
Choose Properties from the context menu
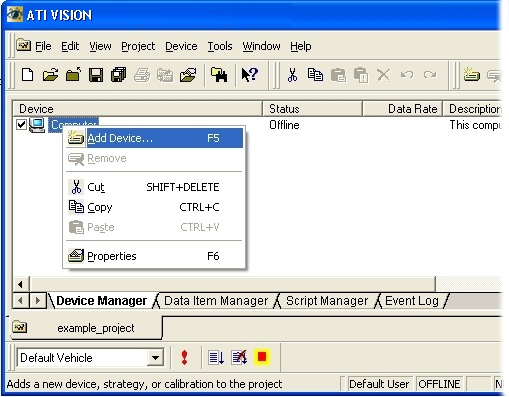click(x=154, y=256)
